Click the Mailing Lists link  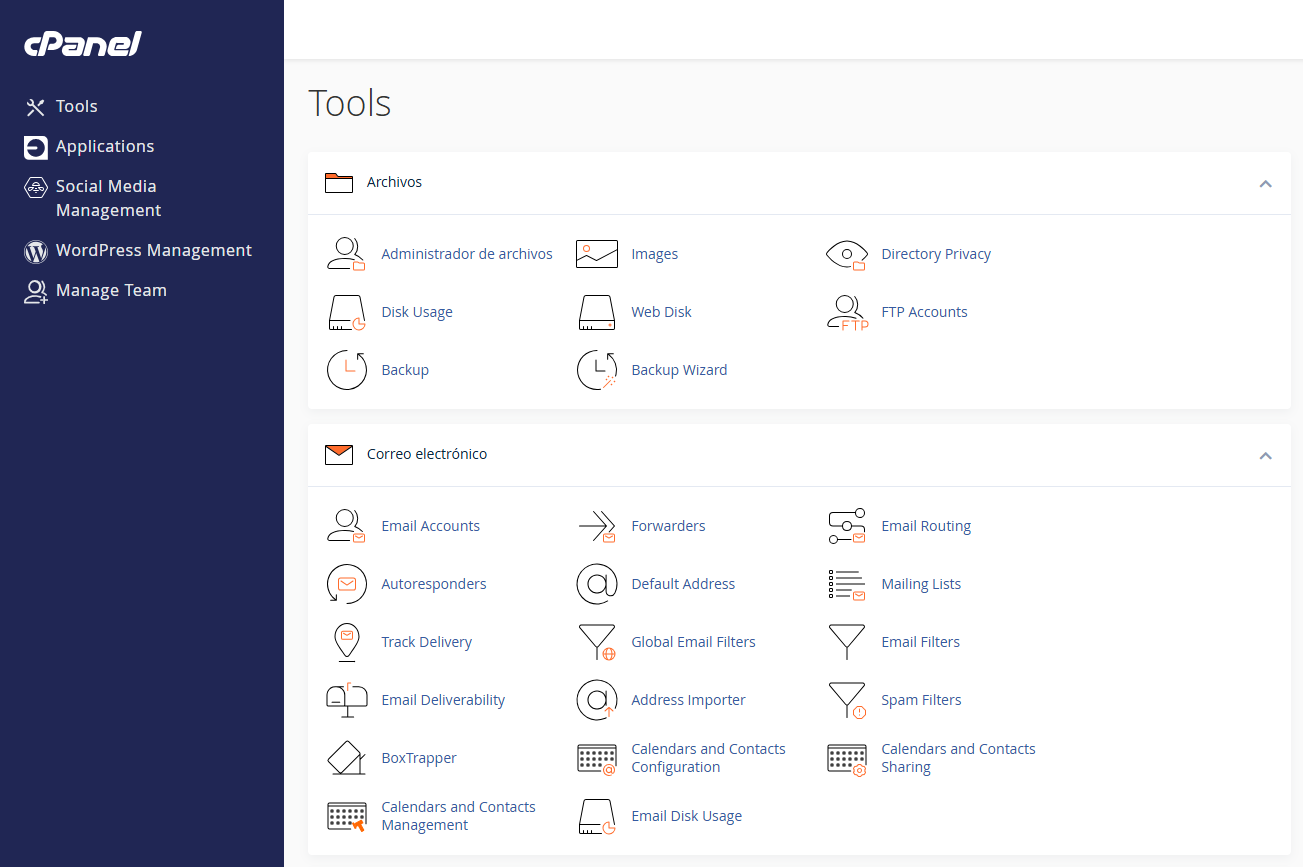(920, 584)
